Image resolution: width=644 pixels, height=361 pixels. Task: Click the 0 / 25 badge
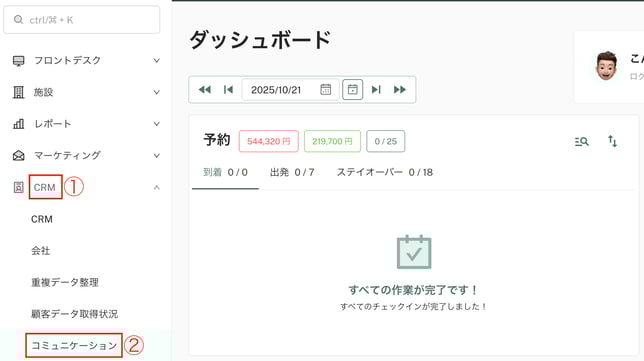[x=386, y=141]
